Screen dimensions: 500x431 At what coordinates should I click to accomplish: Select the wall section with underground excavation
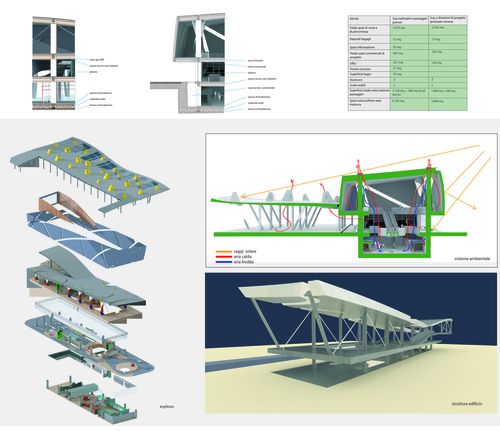pyautogui.click(x=187, y=63)
